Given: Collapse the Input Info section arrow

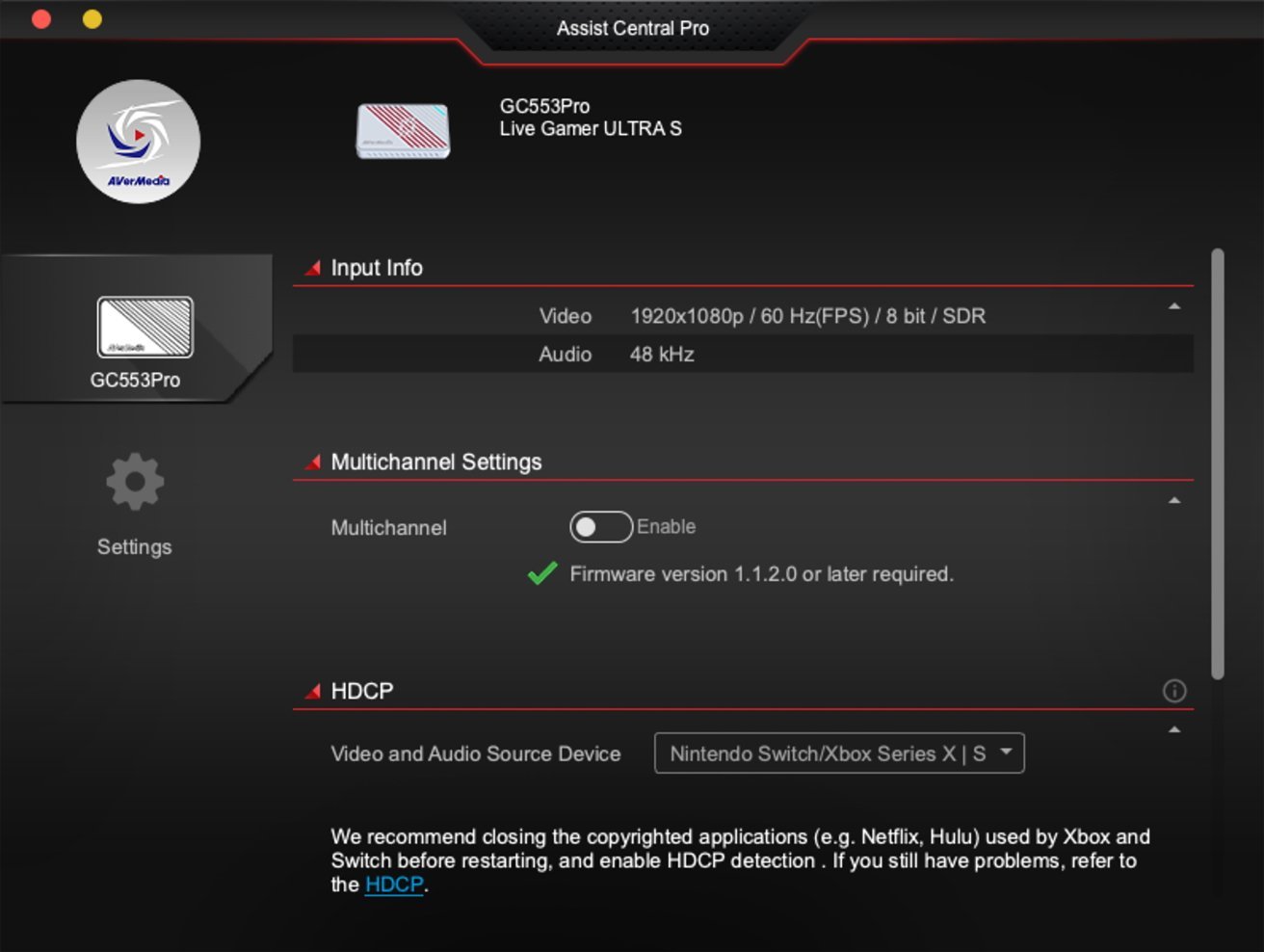Looking at the screenshot, I should pos(1174,306).
